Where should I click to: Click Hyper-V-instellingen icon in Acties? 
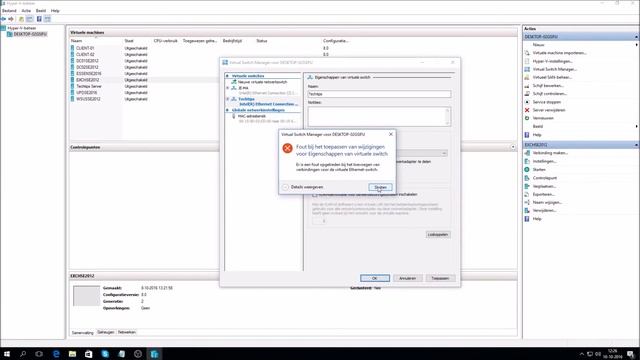click(527, 61)
